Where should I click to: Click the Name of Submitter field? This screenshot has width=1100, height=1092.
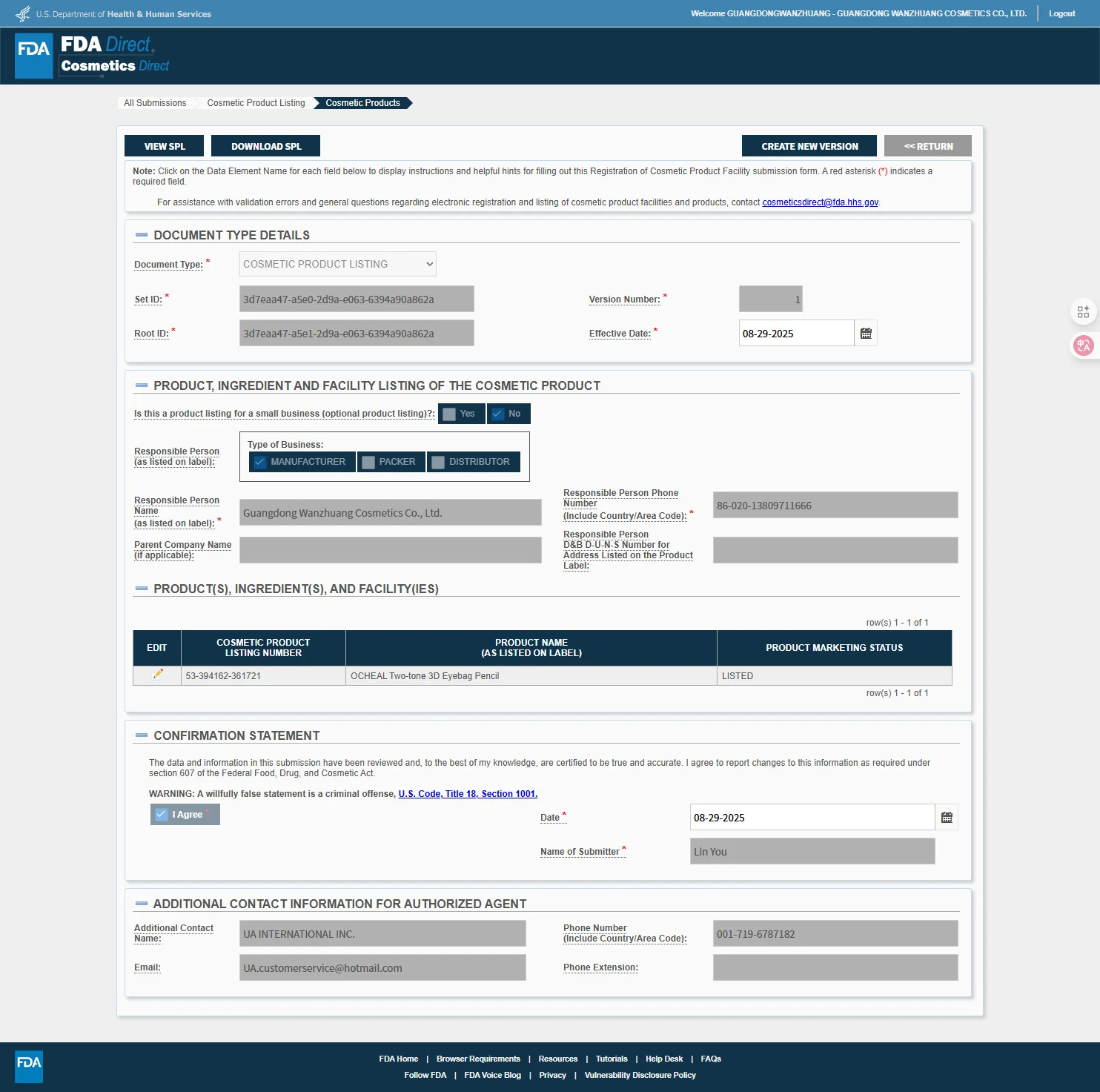(x=812, y=852)
